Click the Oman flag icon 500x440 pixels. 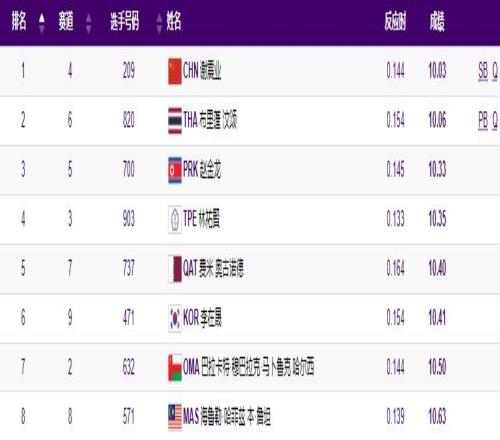[175, 367]
